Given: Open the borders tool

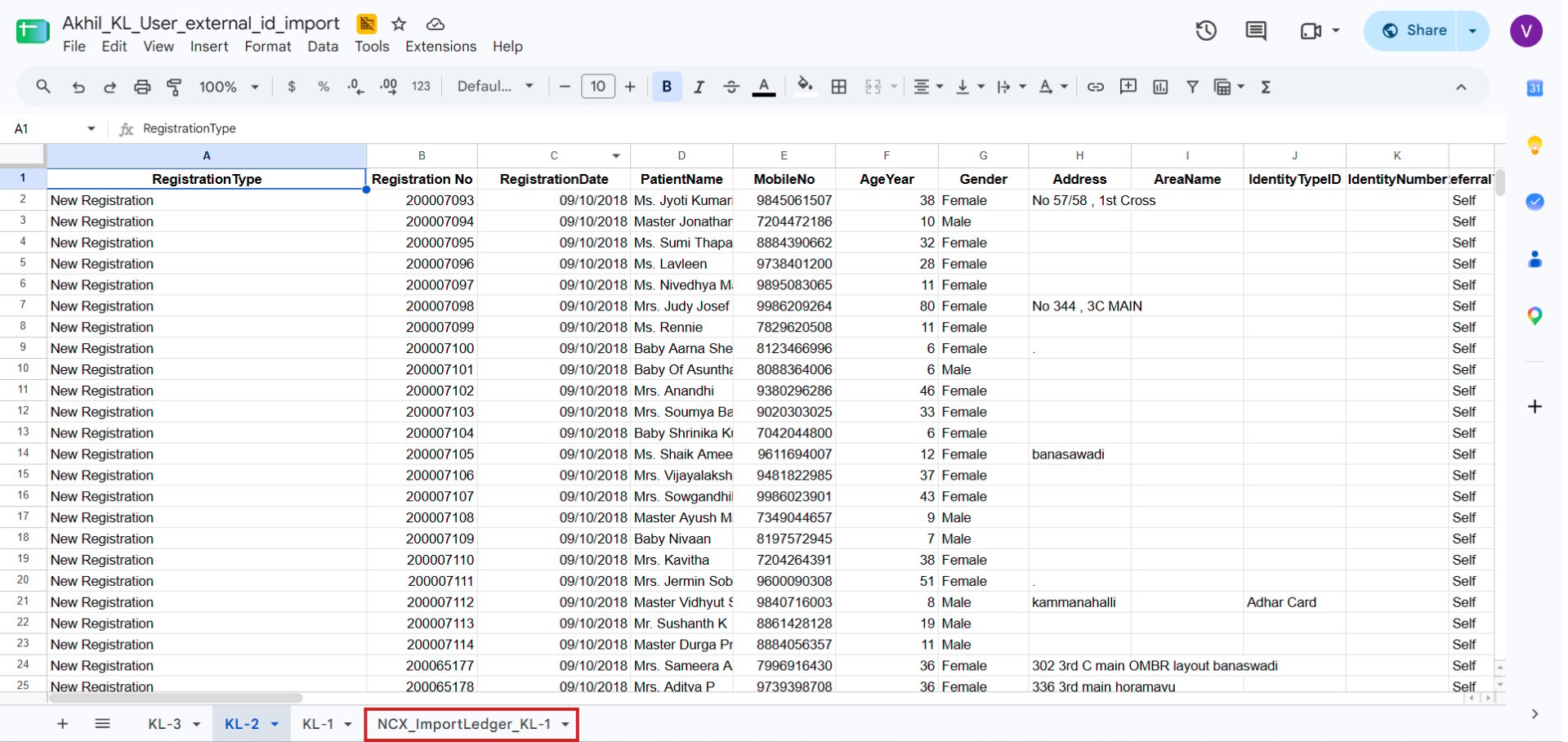Looking at the screenshot, I should coord(838,87).
